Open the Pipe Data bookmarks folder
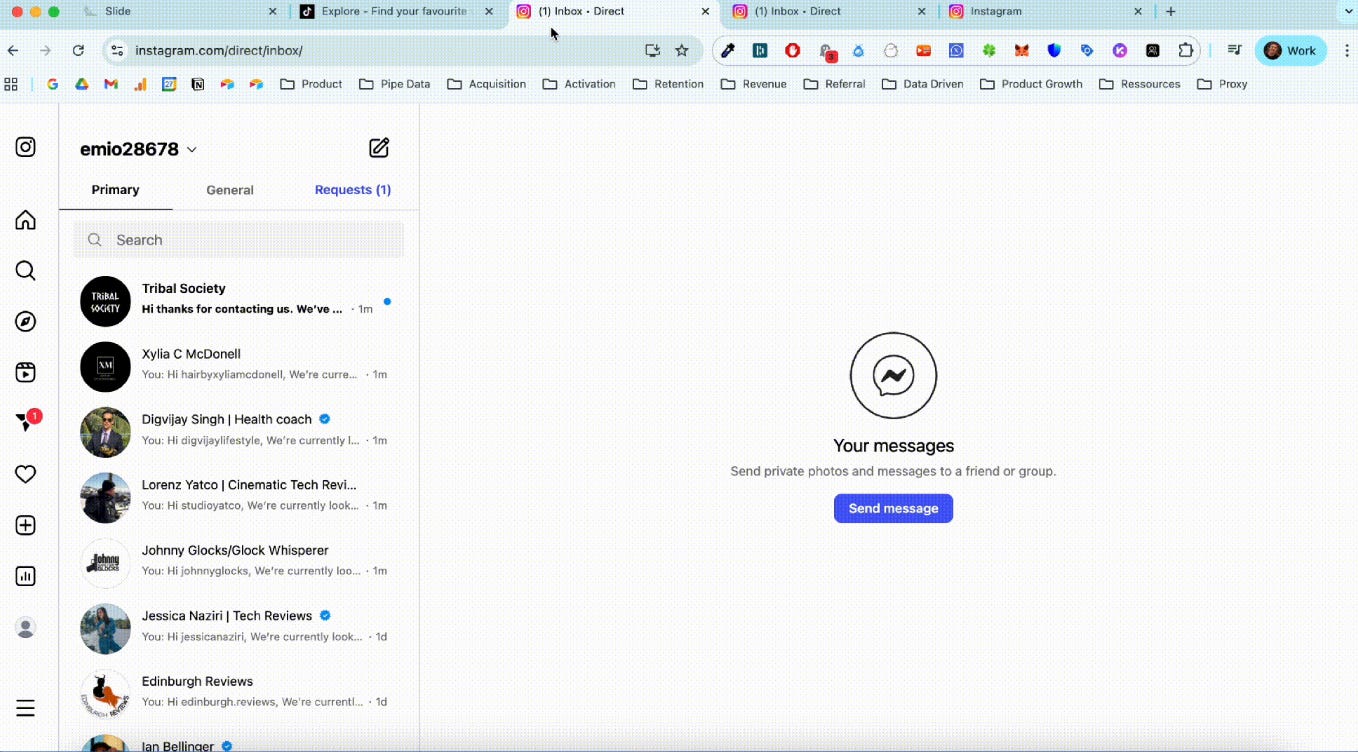Viewport: 1358px width, 752px height. (394, 84)
